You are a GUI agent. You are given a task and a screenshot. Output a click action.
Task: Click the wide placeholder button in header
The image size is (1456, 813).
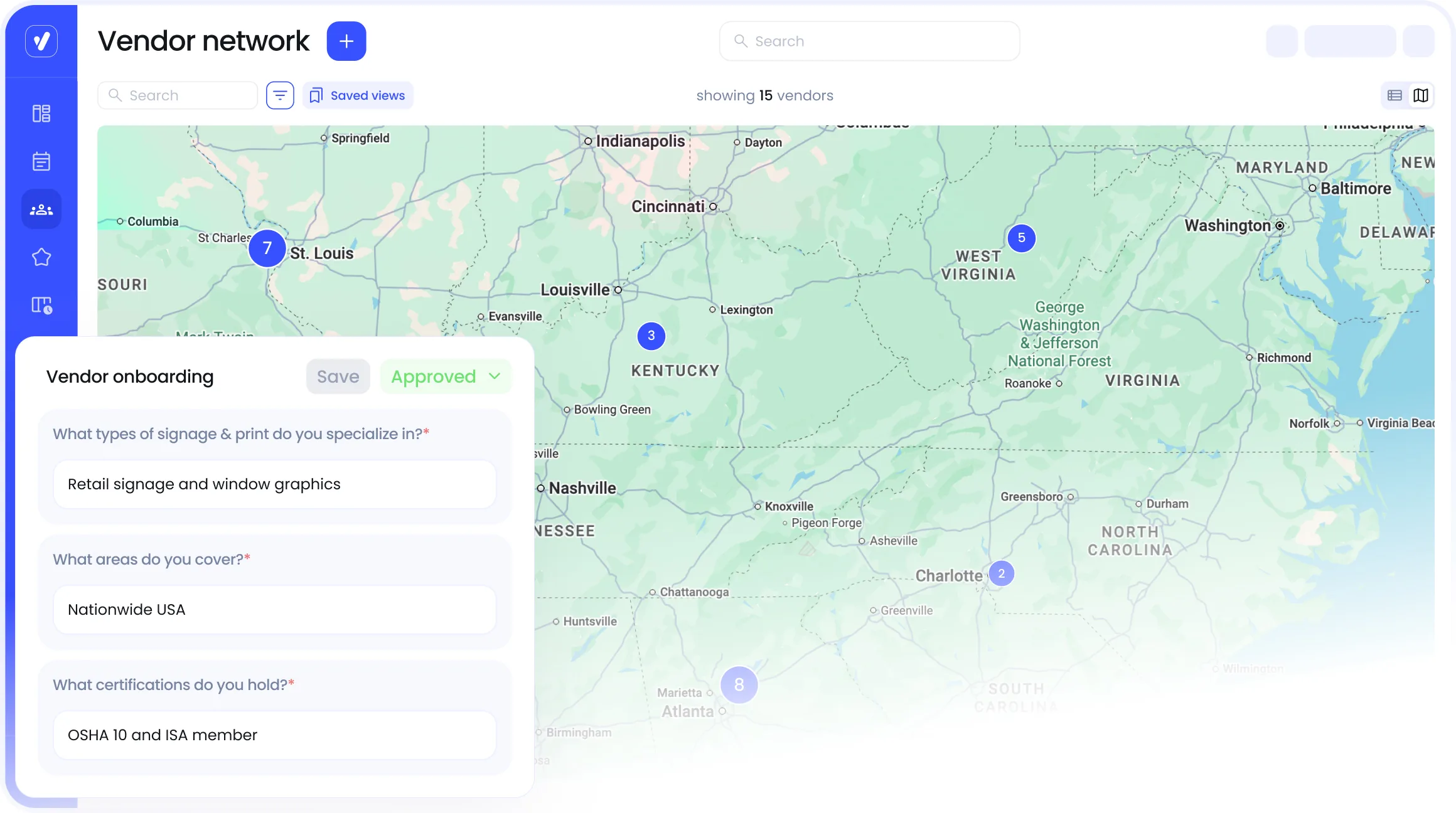coord(1350,41)
